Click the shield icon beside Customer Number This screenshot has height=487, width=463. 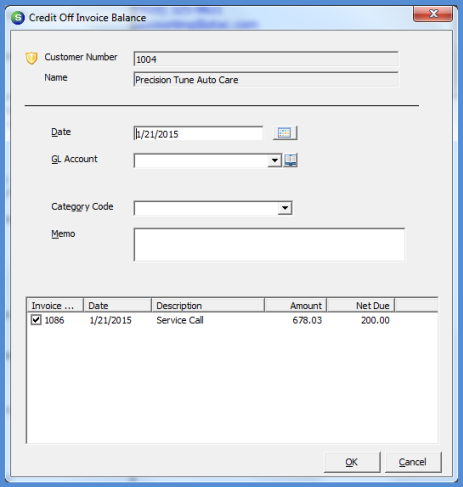click(31, 58)
